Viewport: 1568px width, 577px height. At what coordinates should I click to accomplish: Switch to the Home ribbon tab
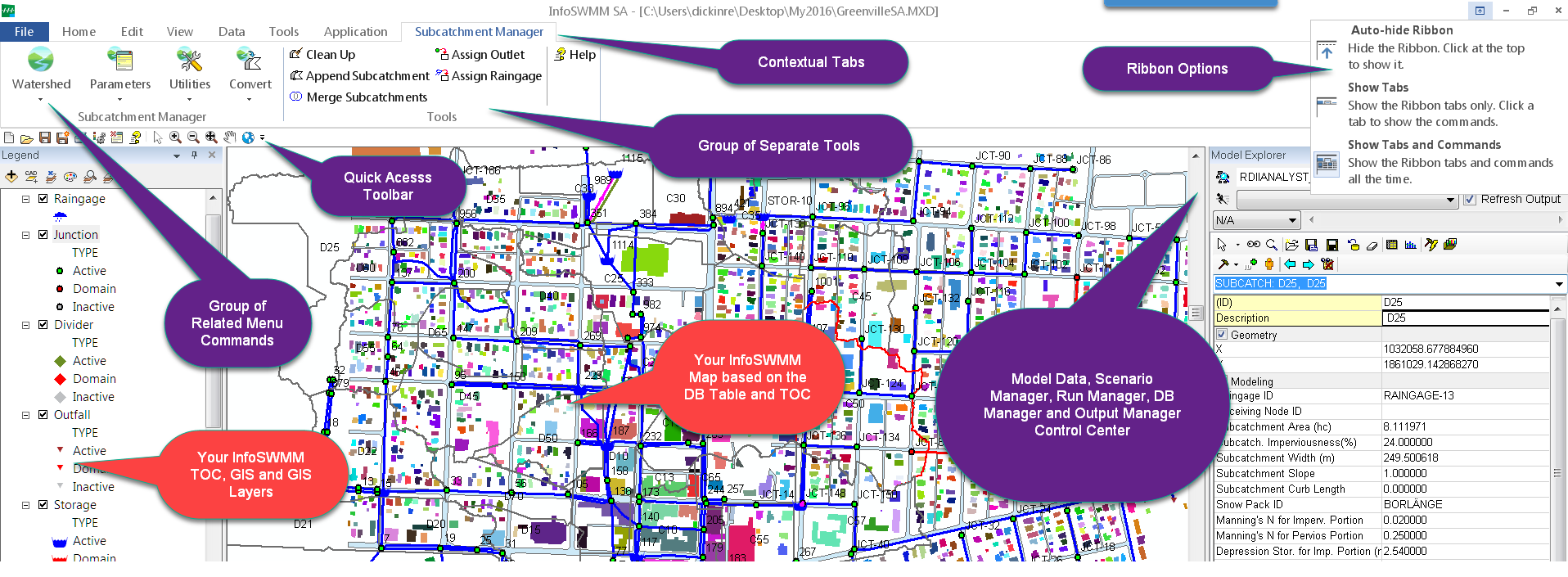tap(79, 31)
